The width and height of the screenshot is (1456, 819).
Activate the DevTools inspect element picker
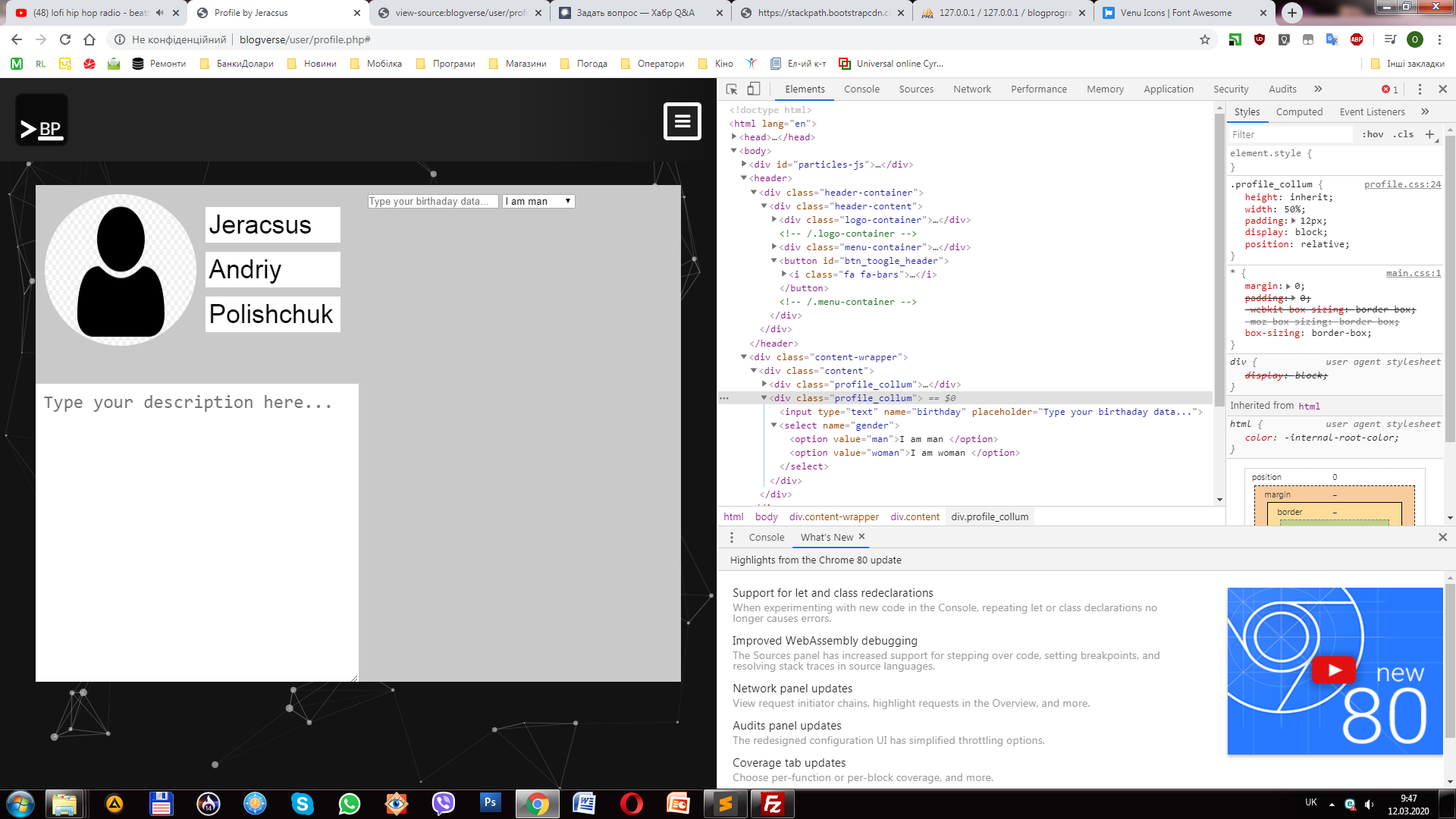coord(732,89)
